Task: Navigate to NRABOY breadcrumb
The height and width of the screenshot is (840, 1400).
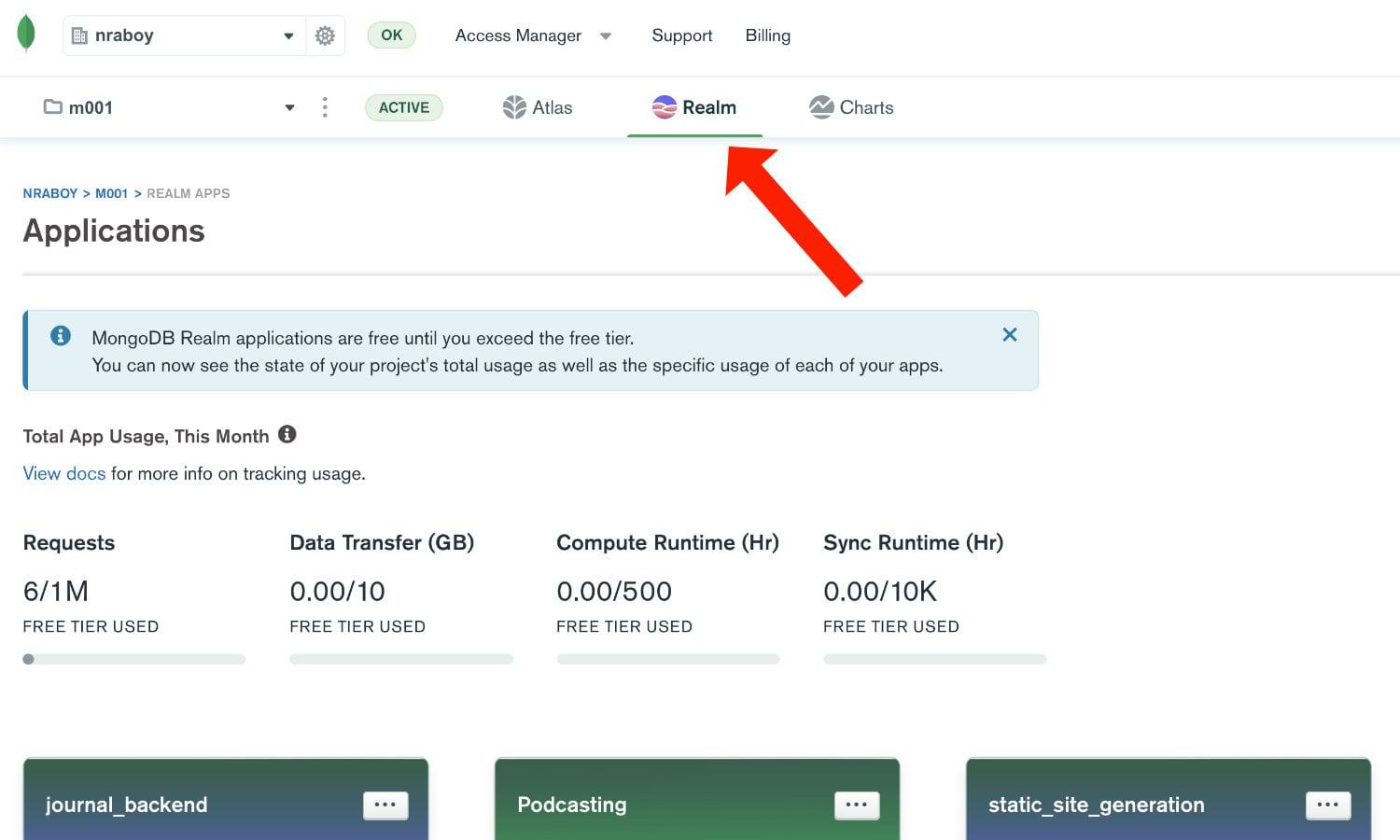Action: (50, 193)
